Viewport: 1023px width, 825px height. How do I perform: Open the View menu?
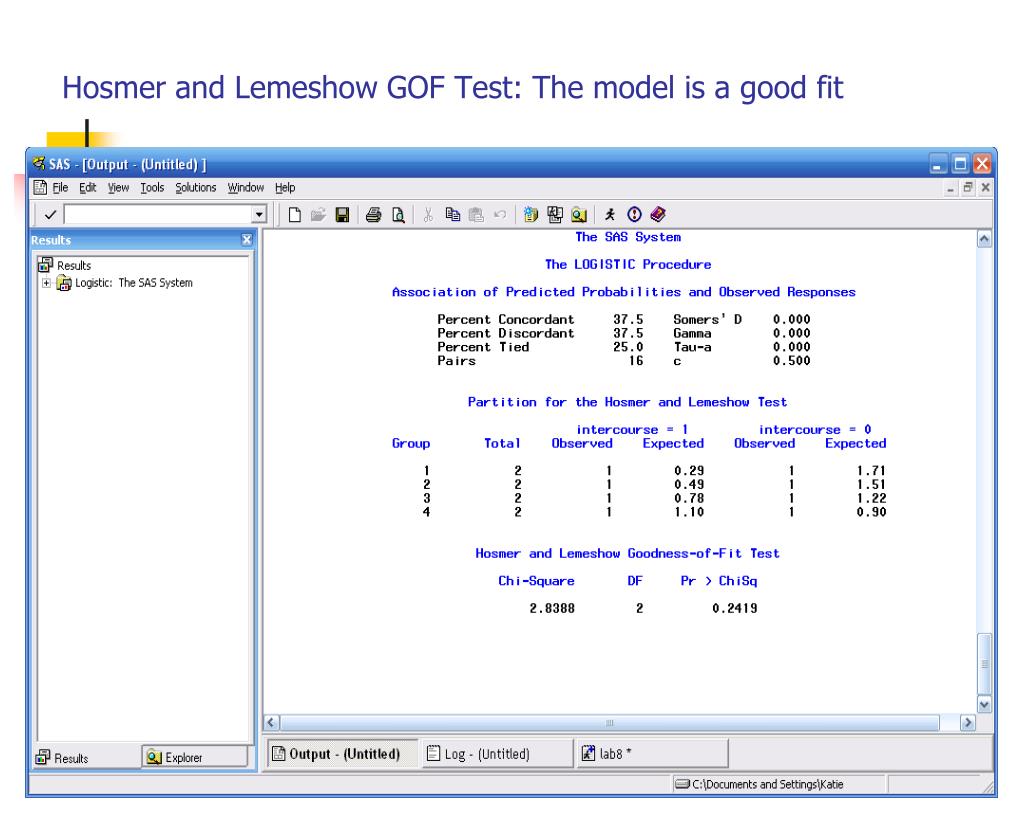click(x=118, y=188)
